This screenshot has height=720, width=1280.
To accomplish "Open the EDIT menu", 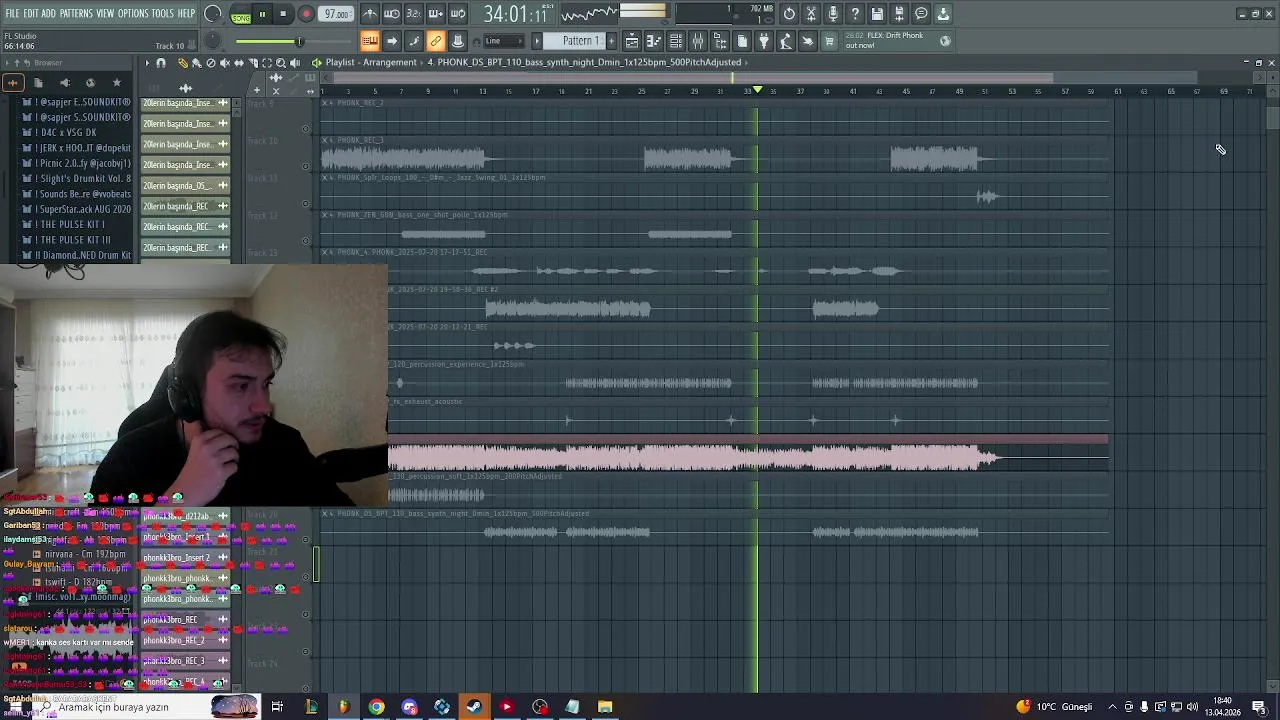I will (31, 13).
